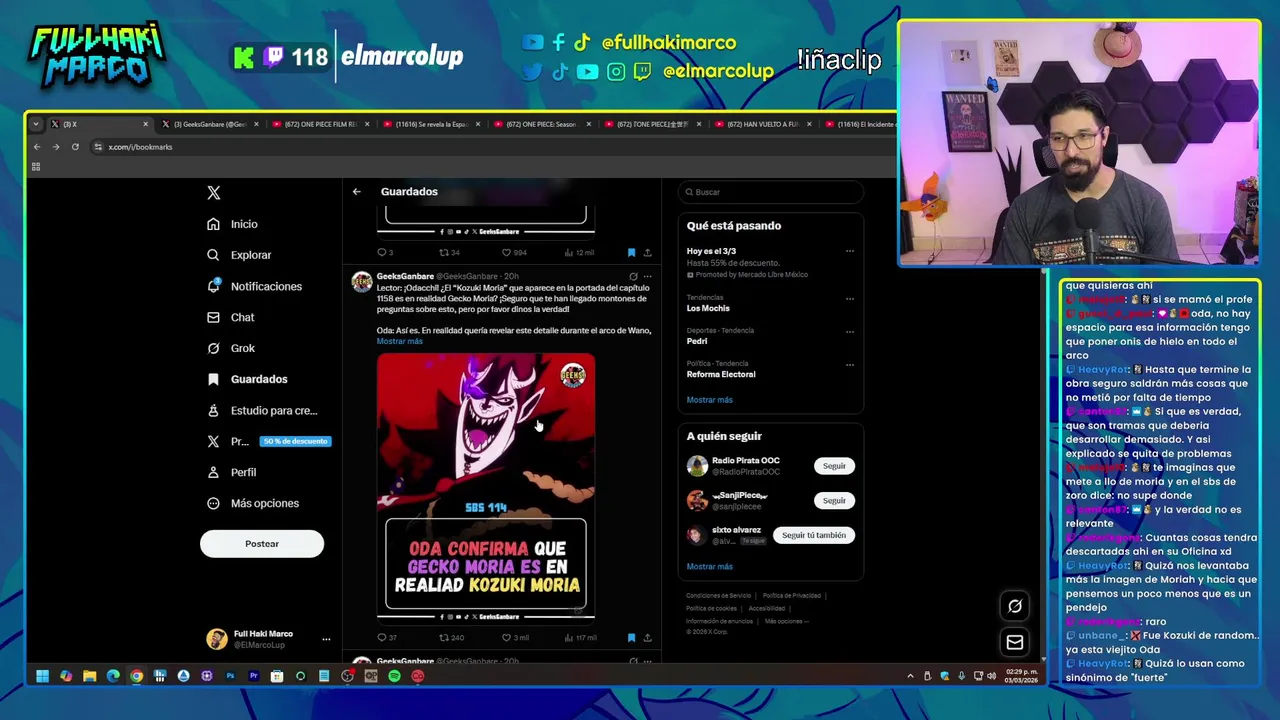Open more options on Moria post

coord(647,276)
